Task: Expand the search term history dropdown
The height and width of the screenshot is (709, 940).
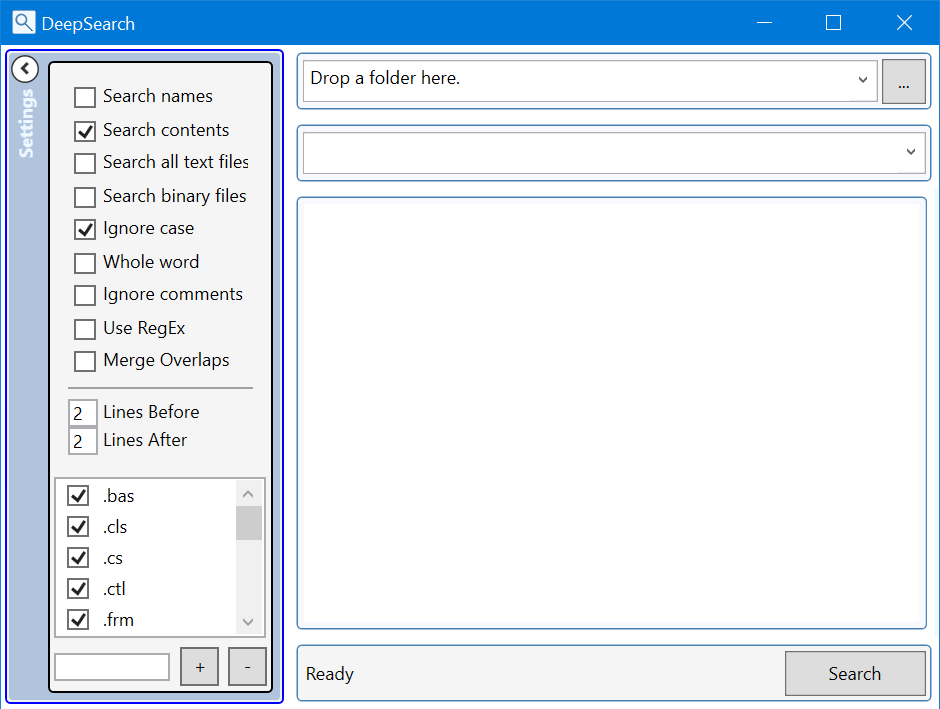Action: 911,152
